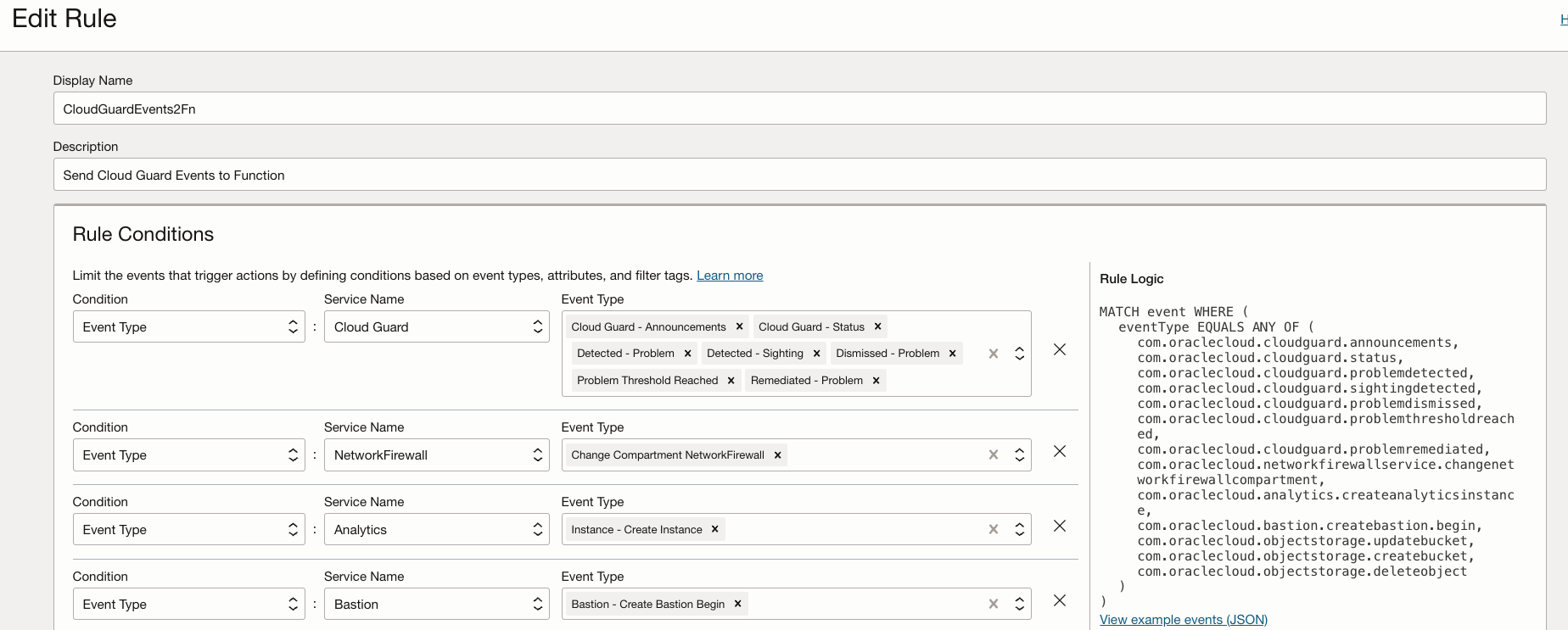Delete the Analytics condition row
The height and width of the screenshot is (630, 1568).
(x=1060, y=526)
